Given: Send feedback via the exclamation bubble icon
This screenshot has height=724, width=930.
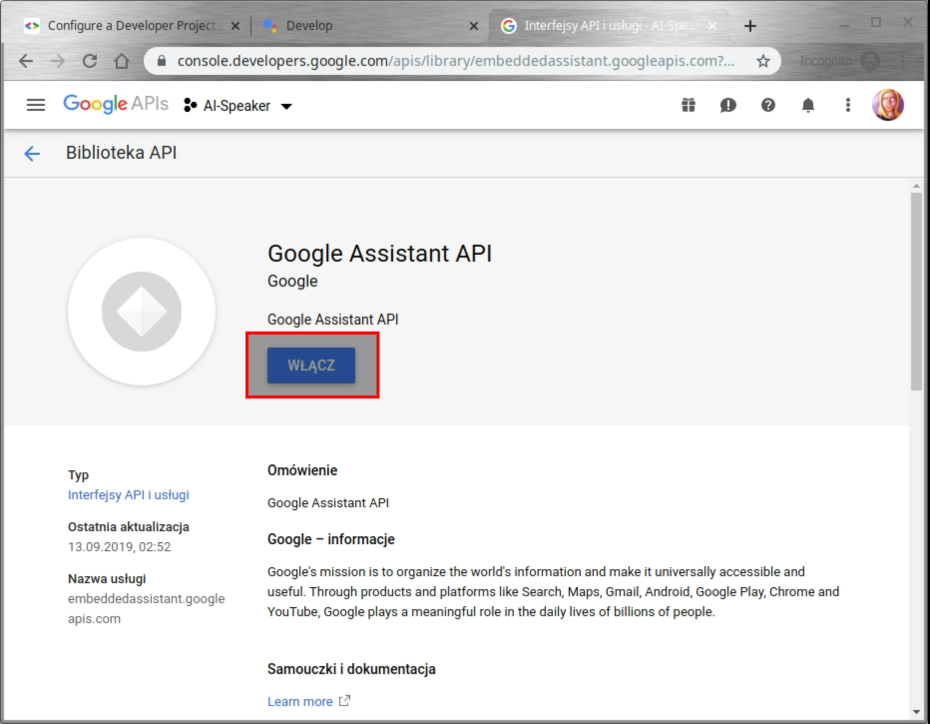Looking at the screenshot, I should (728, 106).
